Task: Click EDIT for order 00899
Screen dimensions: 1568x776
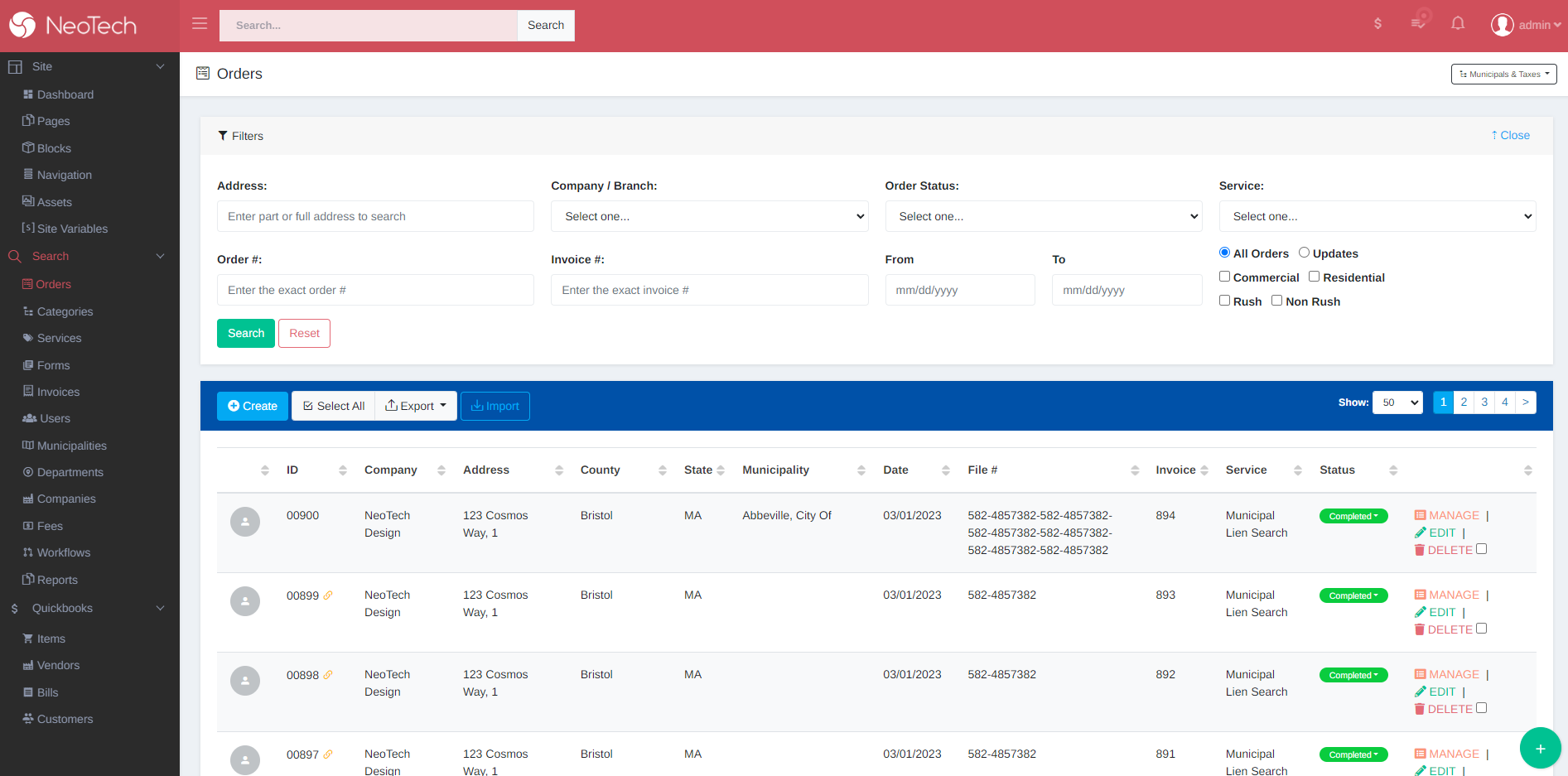Action: (x=1435, y=613)
